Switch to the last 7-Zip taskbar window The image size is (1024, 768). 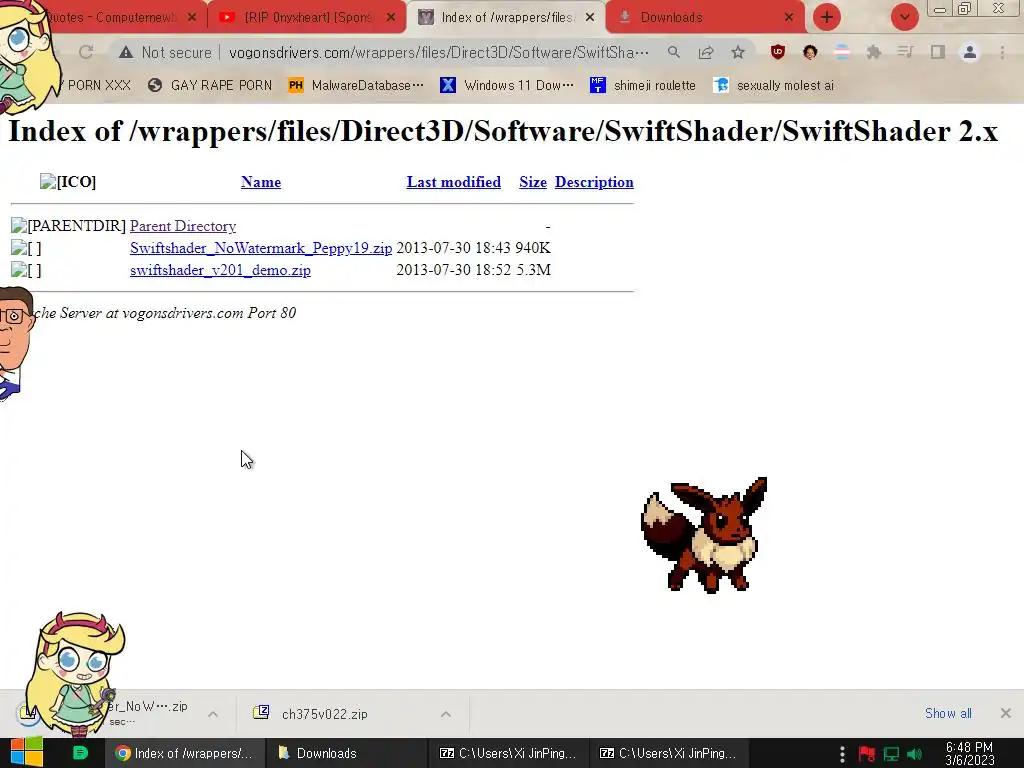pos(668,753)
